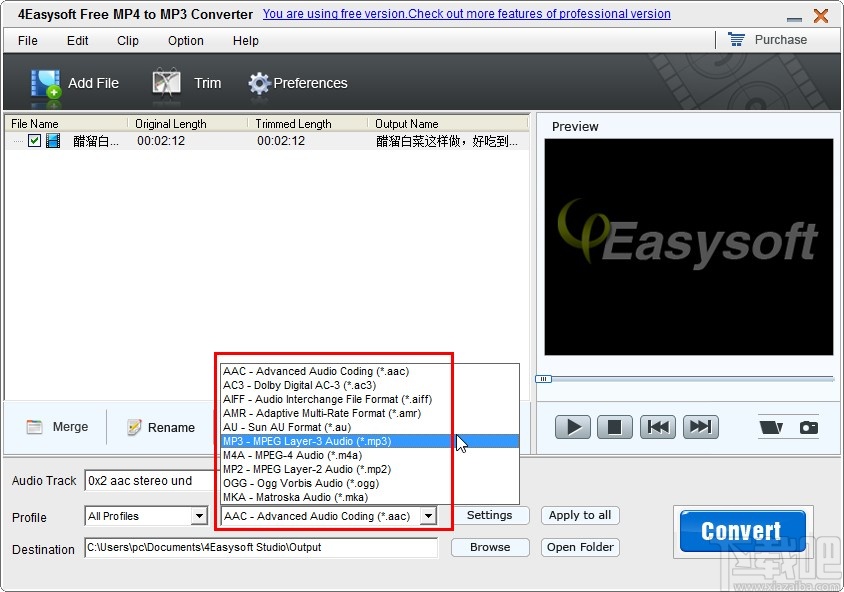The height and width of the screenshot is (592, 844).
Task: Open the Clip menu
Action: 127,41
